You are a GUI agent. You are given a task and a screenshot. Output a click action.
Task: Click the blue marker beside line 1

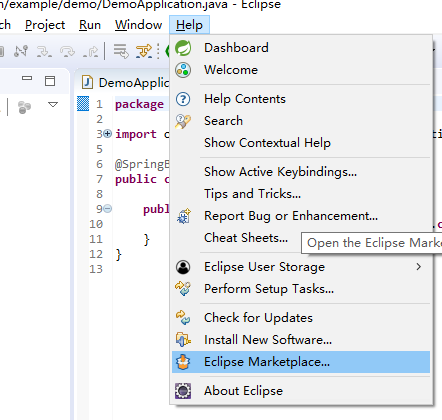coord(83,103)
